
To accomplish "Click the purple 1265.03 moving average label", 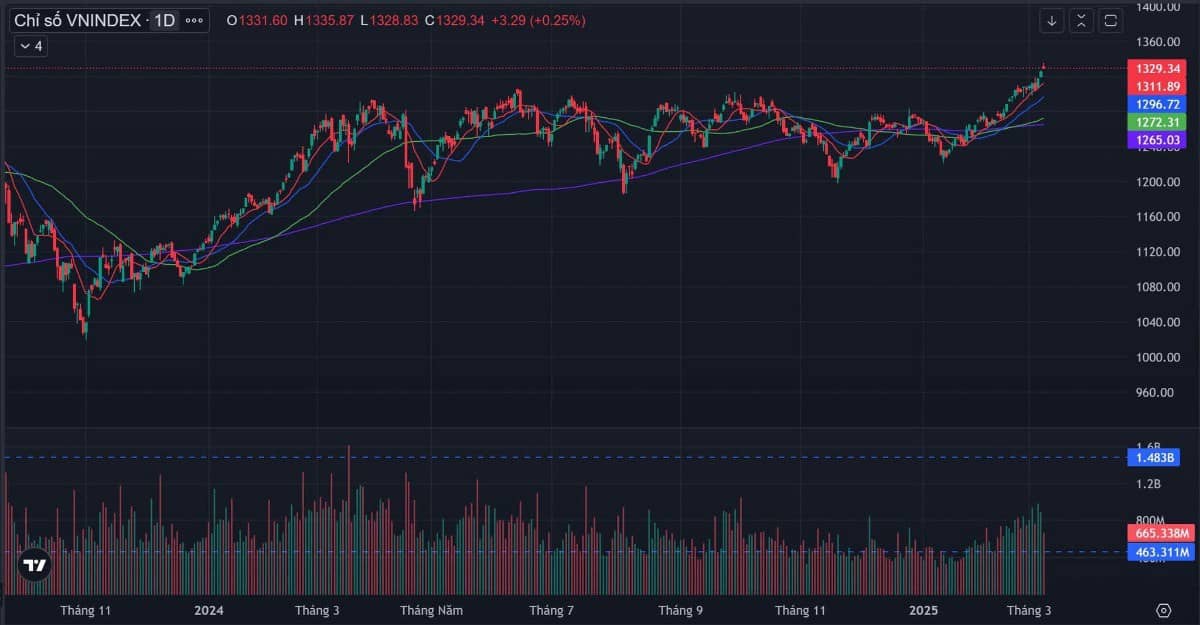I will click(x=1159, y=139).
